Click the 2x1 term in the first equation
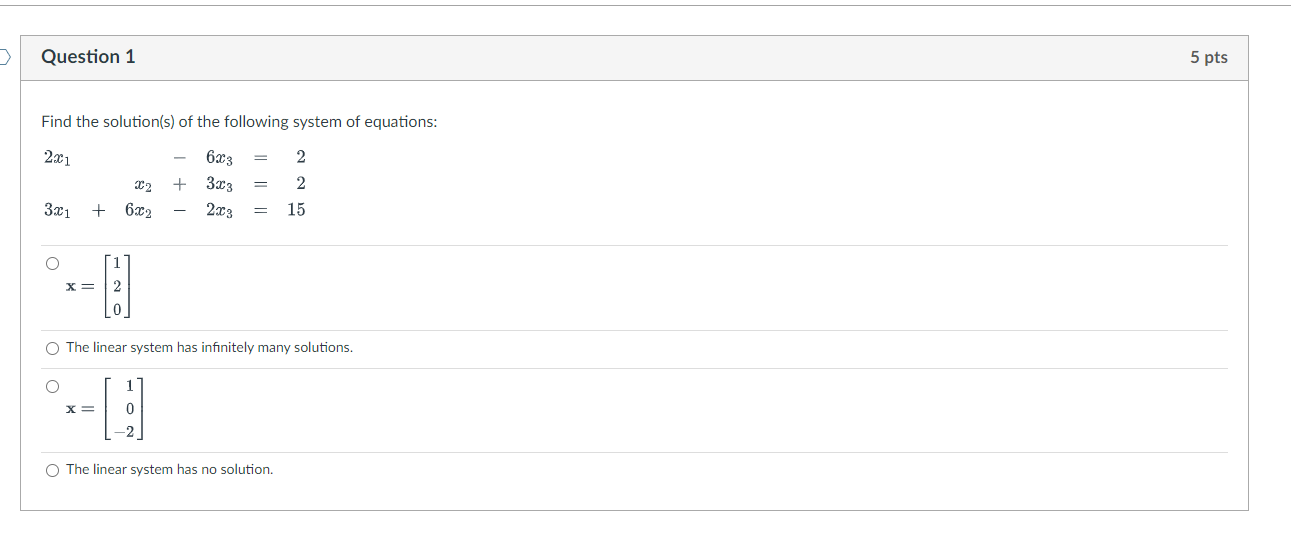Viewport: 1291px width, 536px height. click(x=57, y=158)
